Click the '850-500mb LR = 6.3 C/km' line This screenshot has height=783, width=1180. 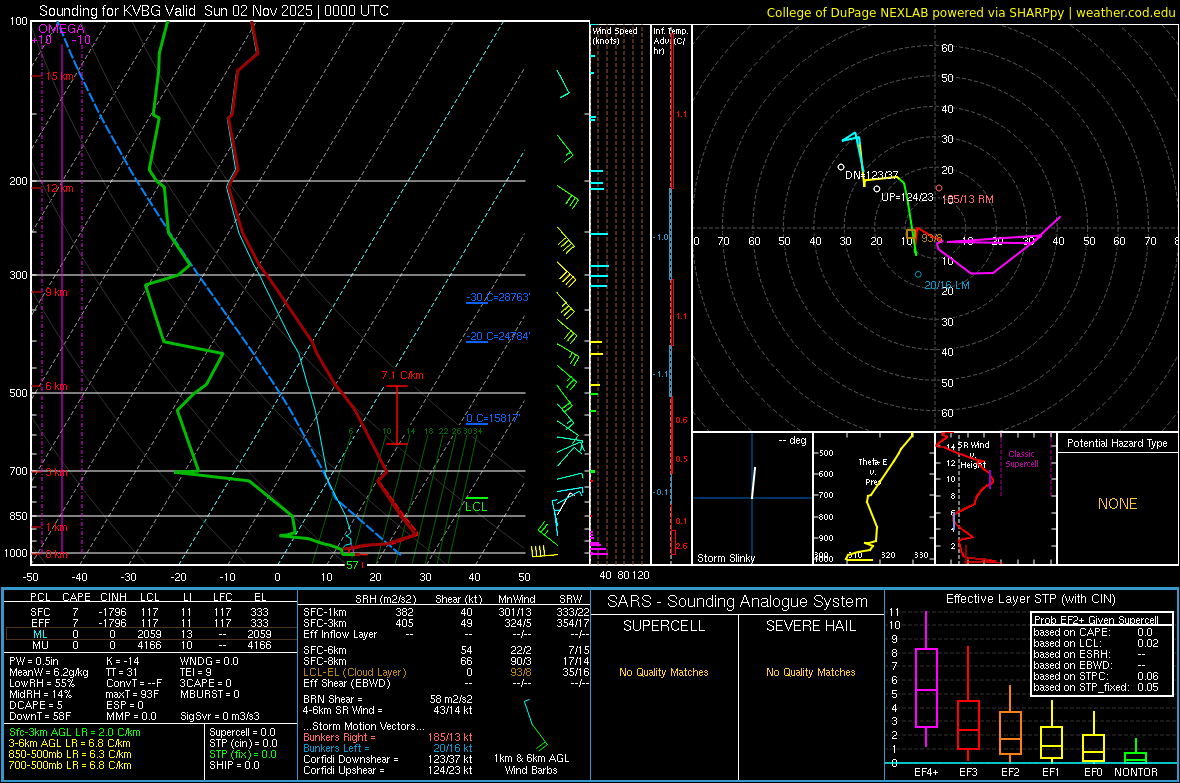(70, 754)
